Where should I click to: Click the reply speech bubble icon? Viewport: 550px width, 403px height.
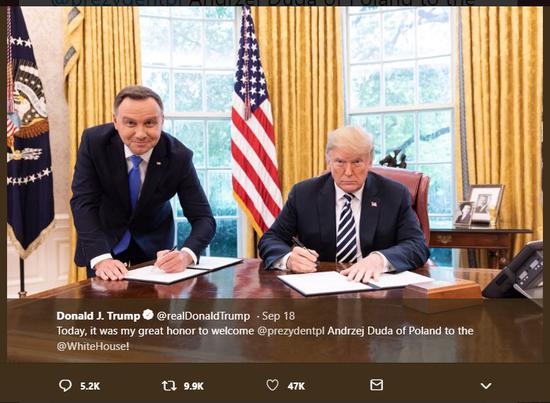(65, 385)
